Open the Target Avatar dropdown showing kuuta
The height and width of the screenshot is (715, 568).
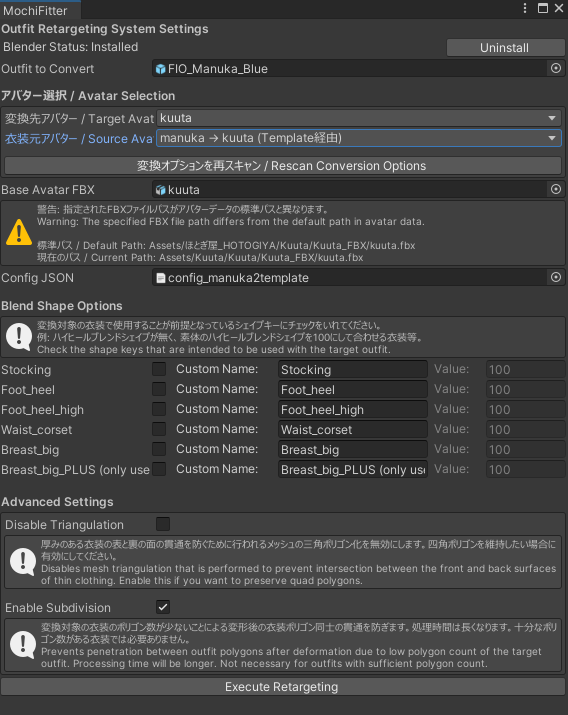click(359, 118)
